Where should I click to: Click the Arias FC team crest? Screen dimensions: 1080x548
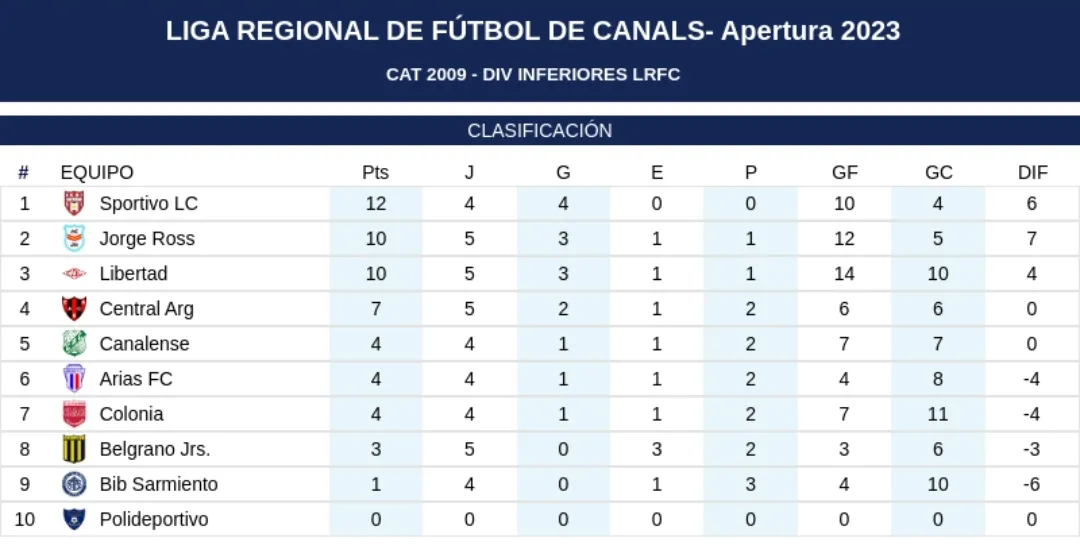click(74, 379)
